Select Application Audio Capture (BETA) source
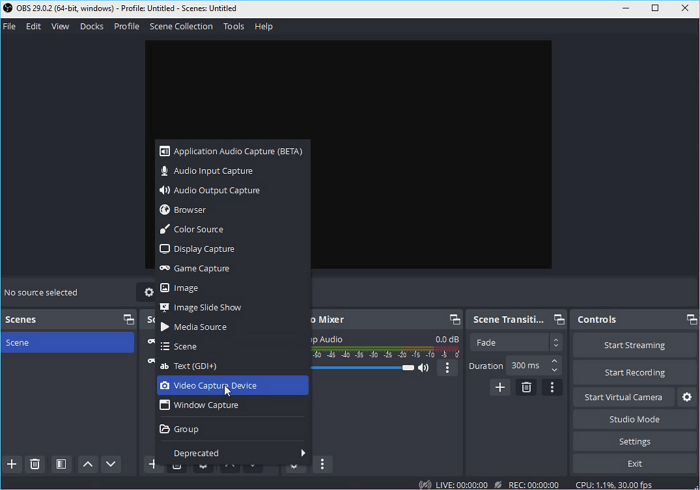 point(233,151)
